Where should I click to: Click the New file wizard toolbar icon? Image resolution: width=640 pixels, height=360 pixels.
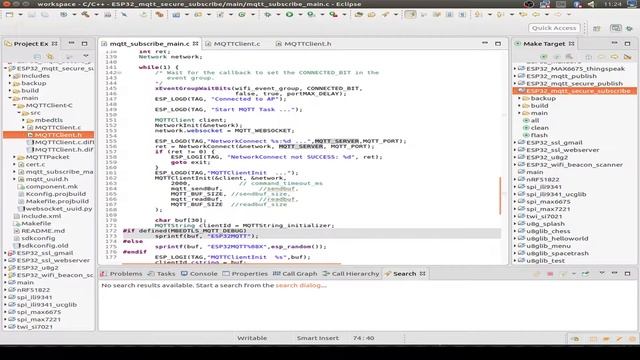click(x=9, y=14)
